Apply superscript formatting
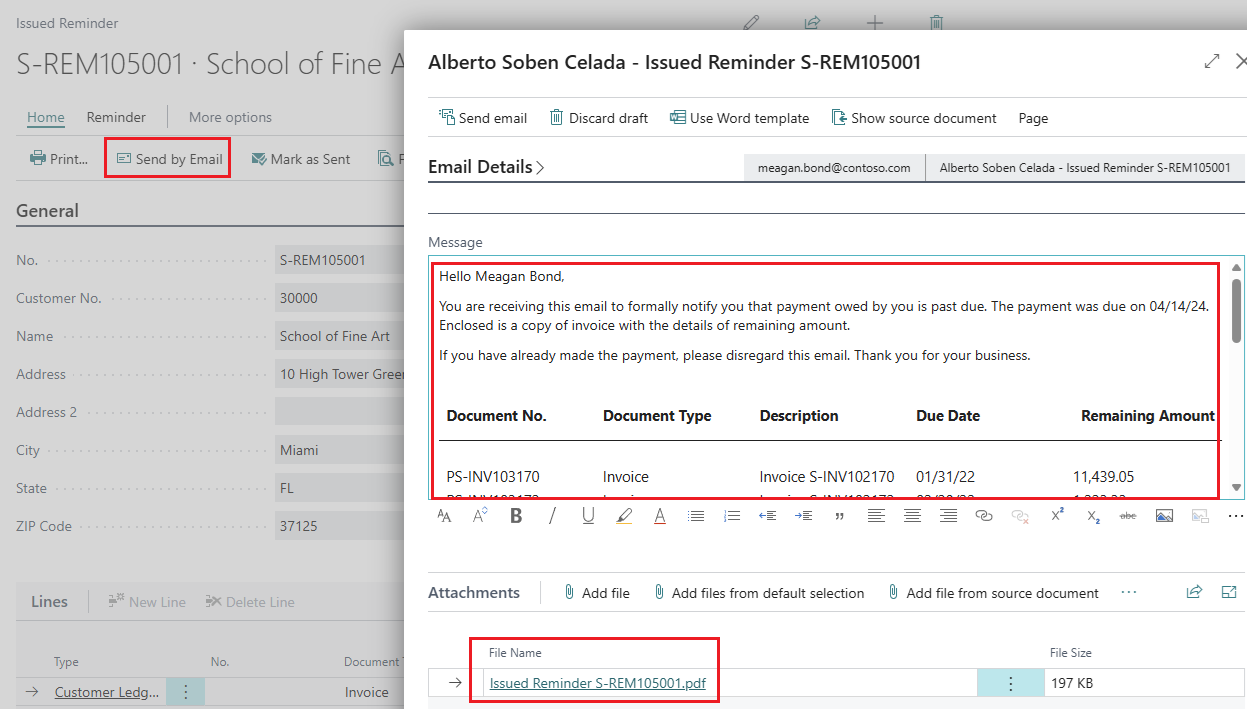Screen dimensions: 1247x709 1057,514
